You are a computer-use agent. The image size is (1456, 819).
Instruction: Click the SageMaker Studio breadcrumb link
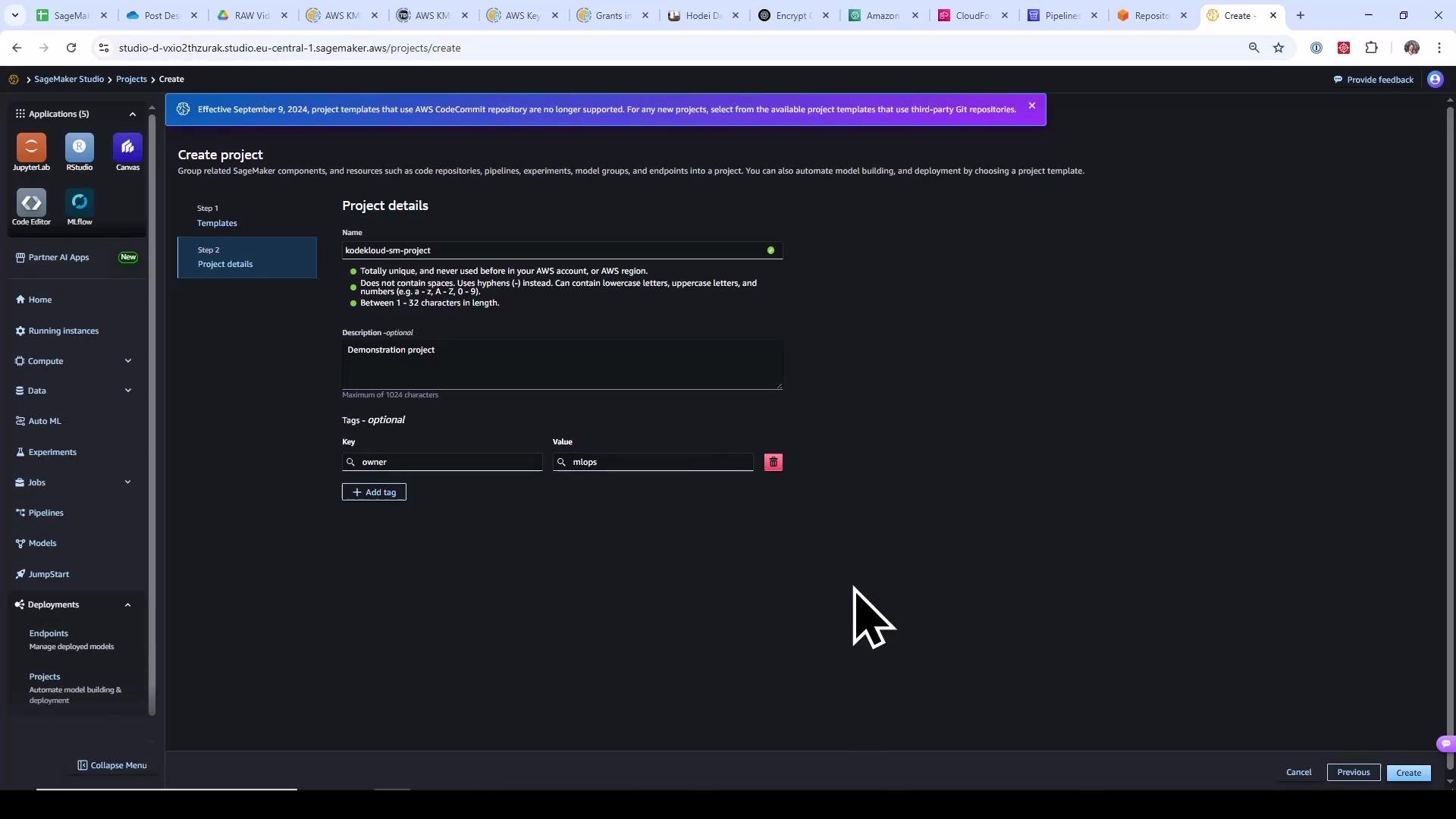(x=69, y=79)
